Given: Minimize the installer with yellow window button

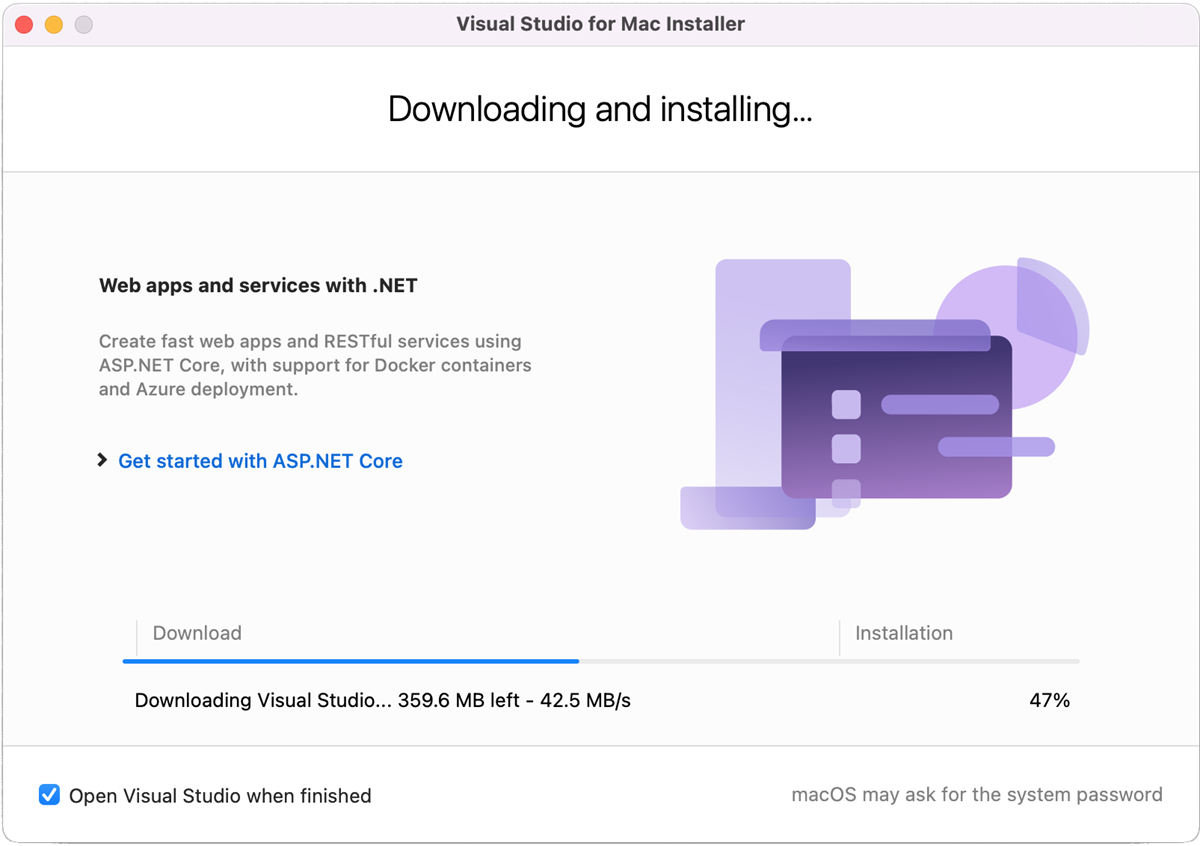Looking at the screenshot, I should [54, 24].
